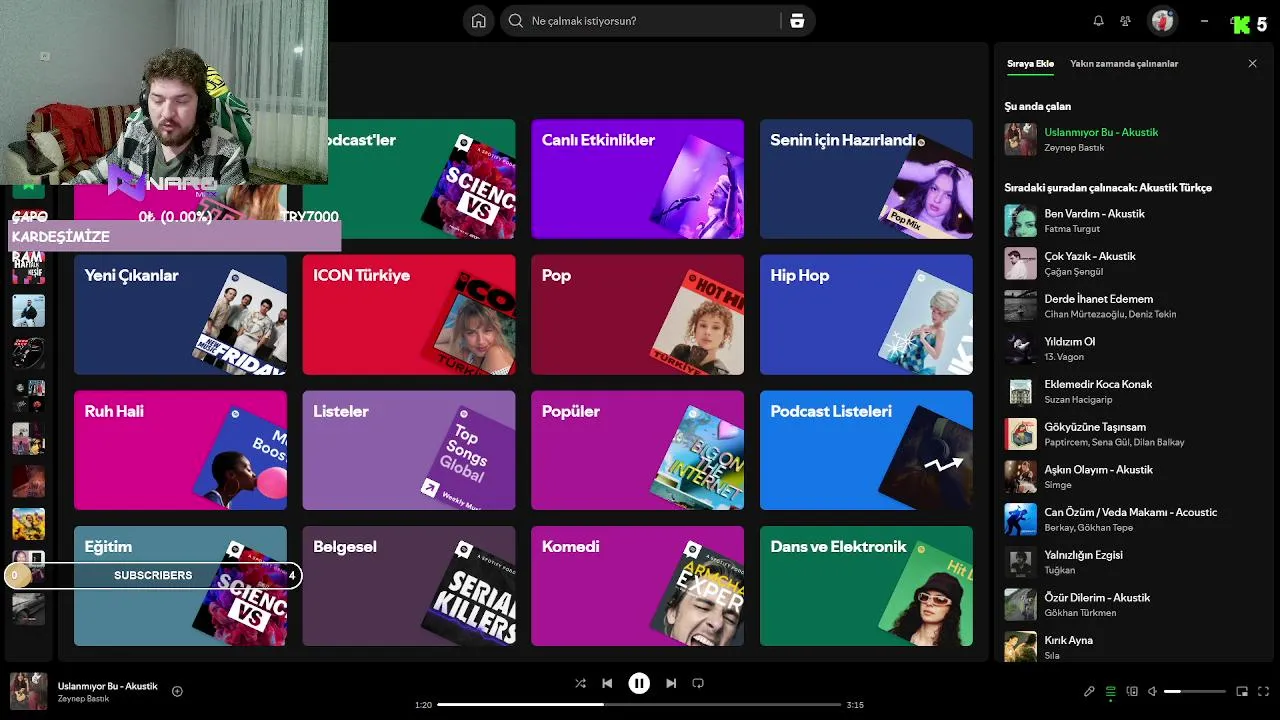Open artist Simge in queue
The height and width of the screenshot is (720, 1280).
coord(1058,485)
